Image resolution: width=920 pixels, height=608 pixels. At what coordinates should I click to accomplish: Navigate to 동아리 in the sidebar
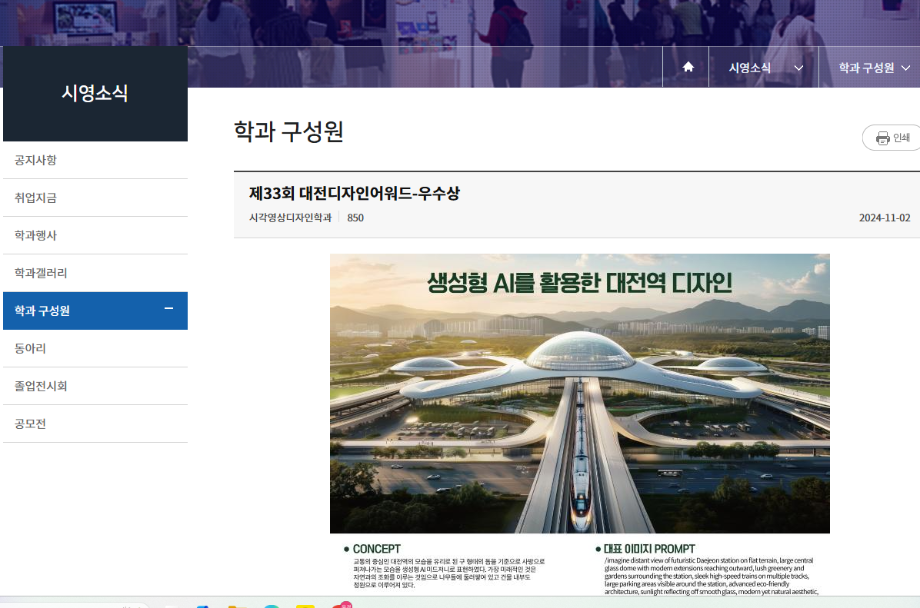coord(30,348)
